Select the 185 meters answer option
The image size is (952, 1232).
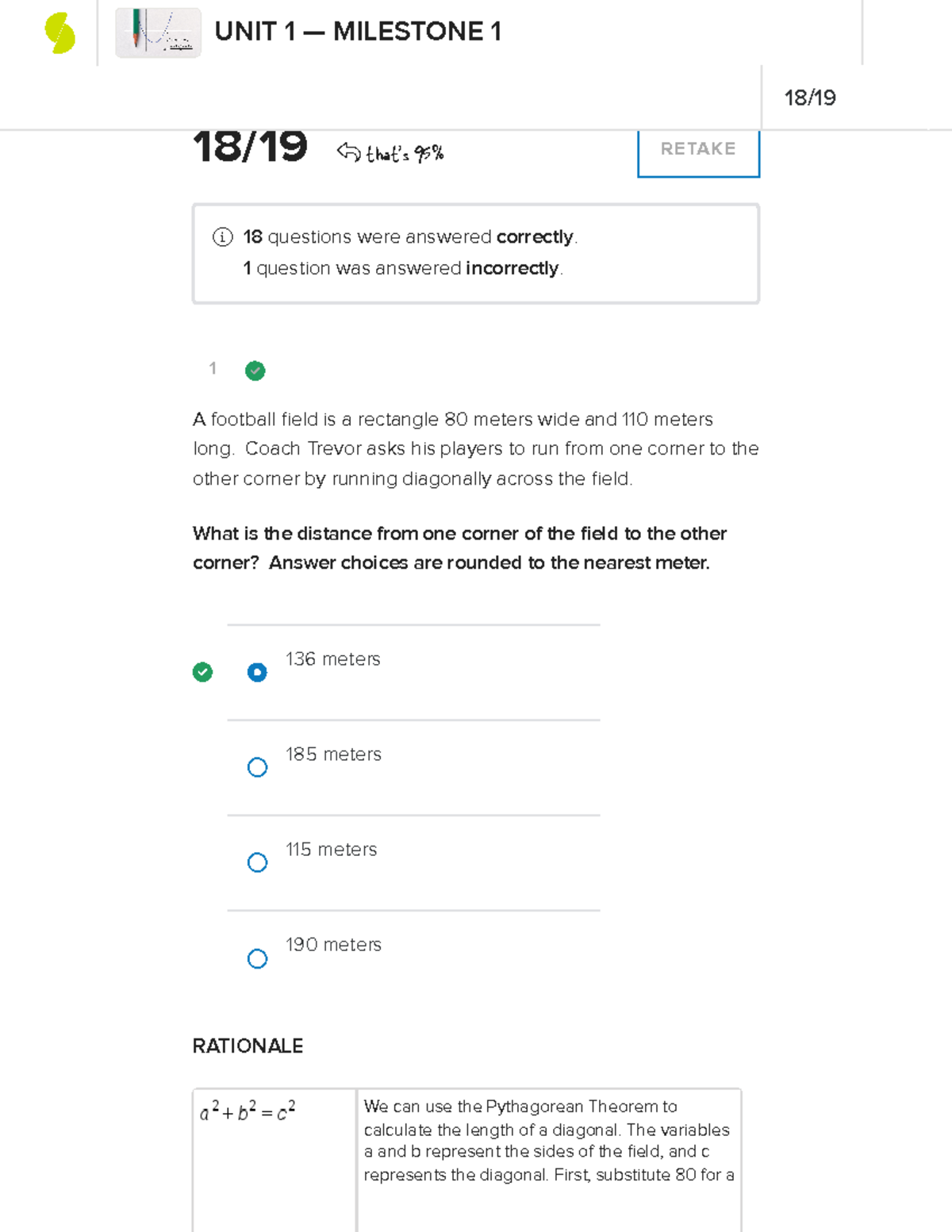(257, 767)
